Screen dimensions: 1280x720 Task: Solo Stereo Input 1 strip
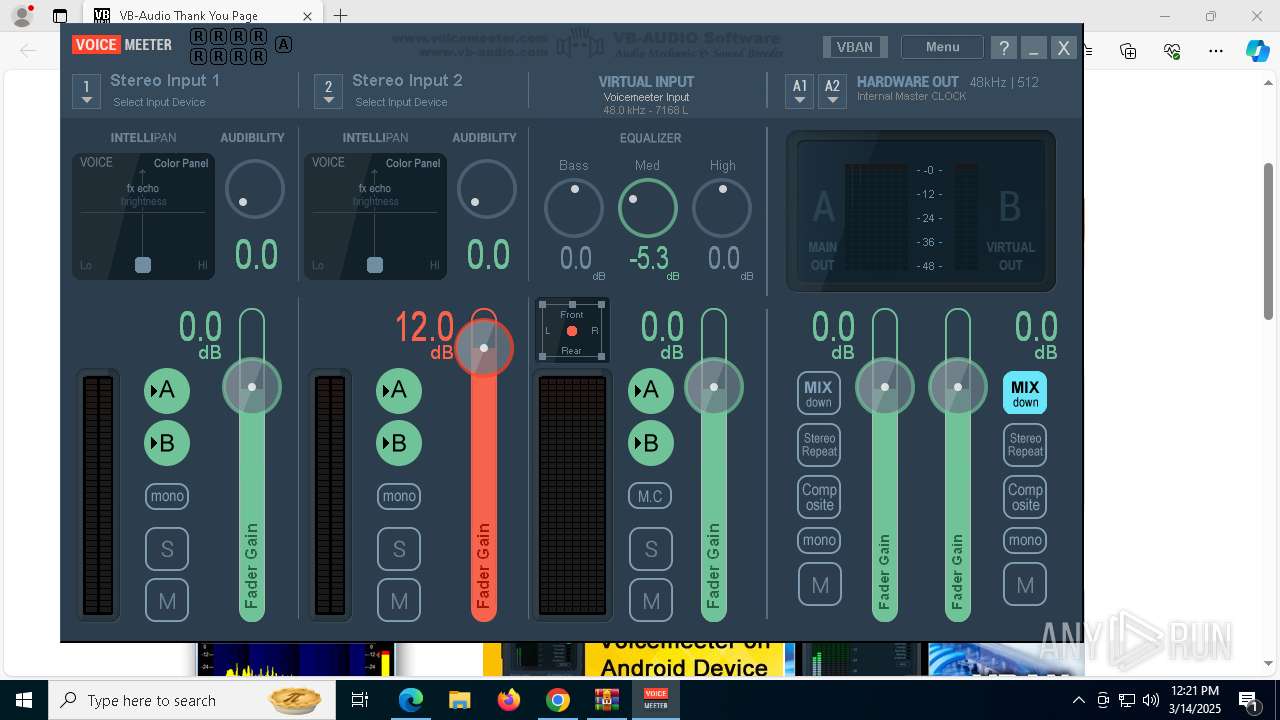(167, 549)
